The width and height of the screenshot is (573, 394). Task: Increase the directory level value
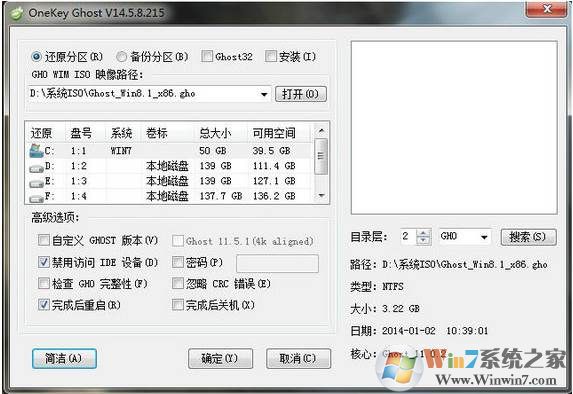pyautogui.click(x=423, y=233)
